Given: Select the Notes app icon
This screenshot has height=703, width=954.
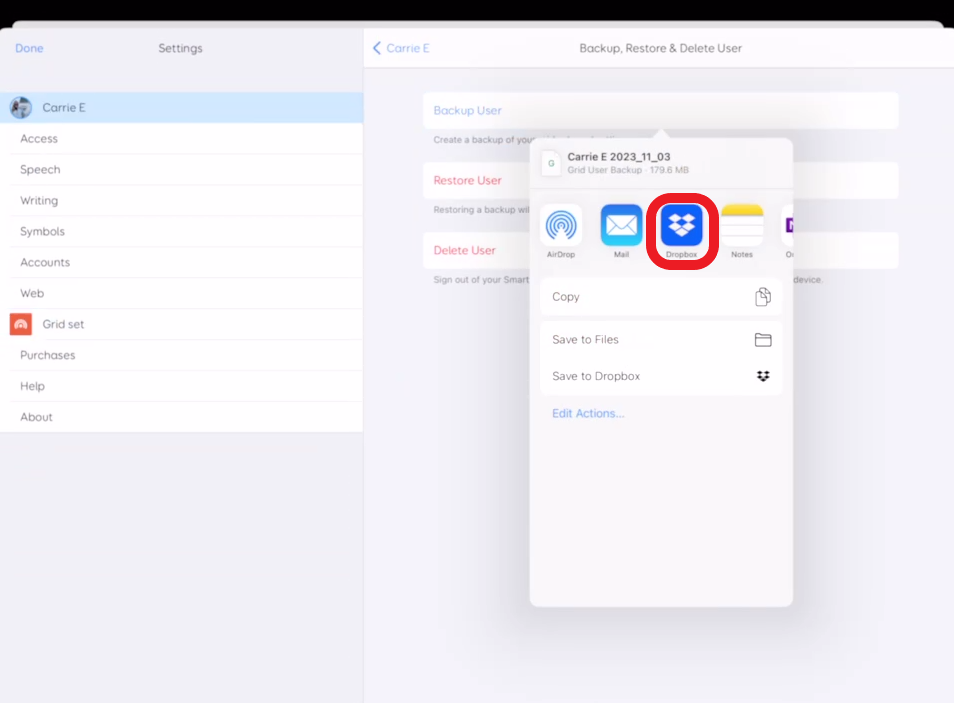Looking at the screenshot, I should (742, 225).
